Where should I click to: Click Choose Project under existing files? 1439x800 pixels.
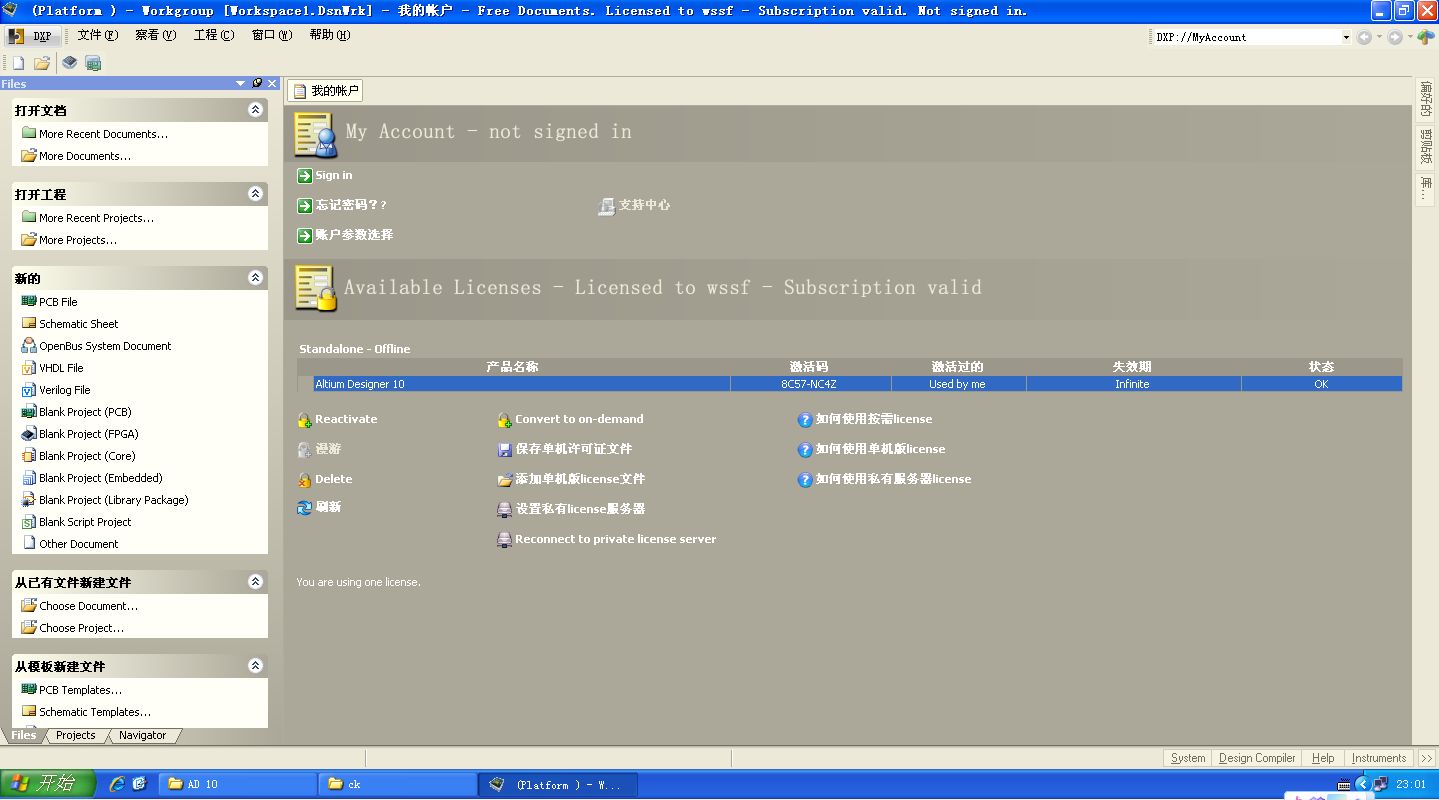pos(82,628)
